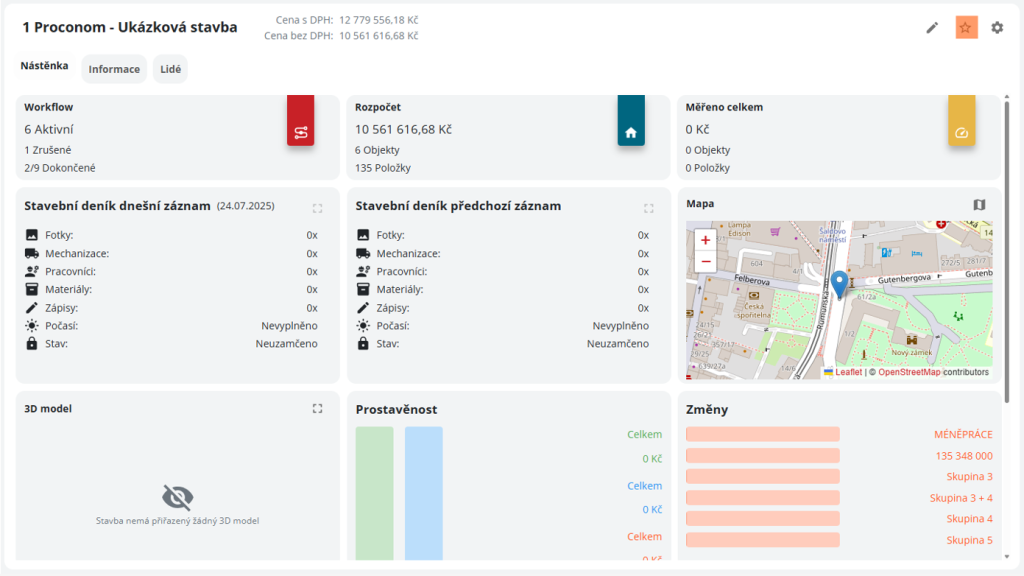
Task: Click the blue location pin on map
Action: (839, 284)
